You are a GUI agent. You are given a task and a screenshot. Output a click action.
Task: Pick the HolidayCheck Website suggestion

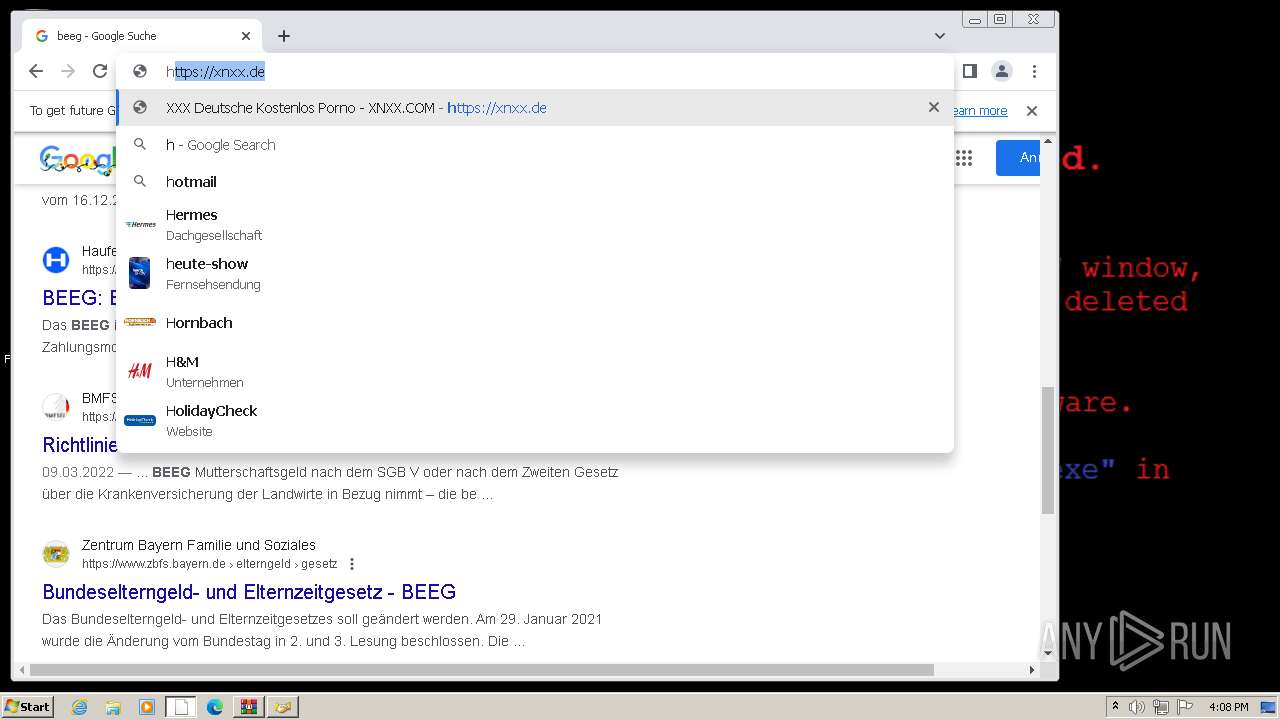(x=535, y=420)
